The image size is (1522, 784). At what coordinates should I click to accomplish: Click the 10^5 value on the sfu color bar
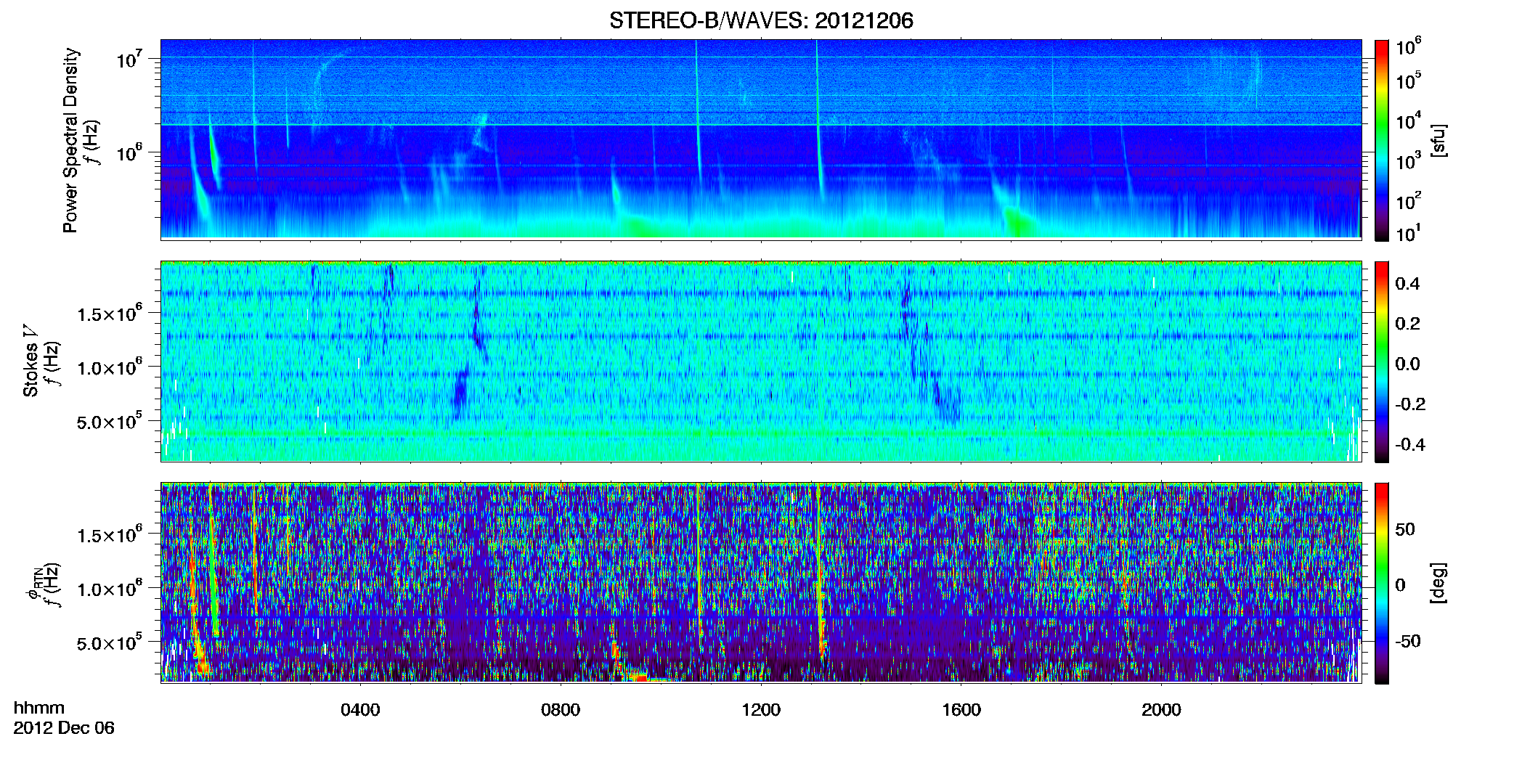(x=1409, y=81)
